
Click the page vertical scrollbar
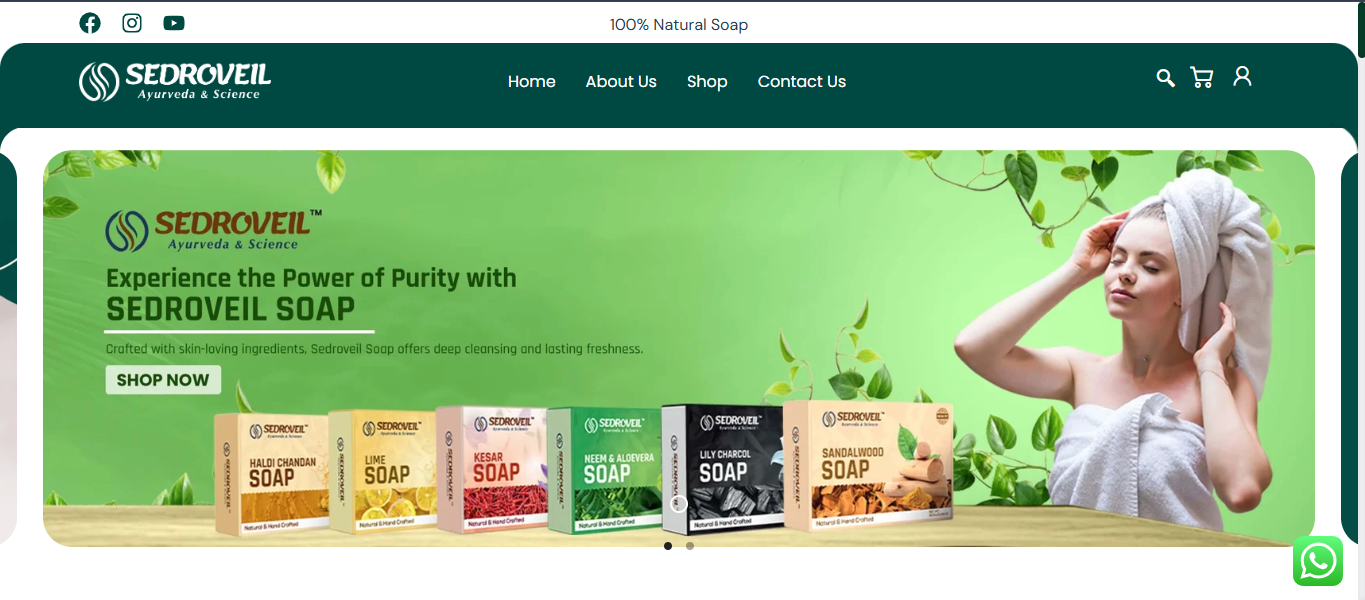pos(1361,300)
